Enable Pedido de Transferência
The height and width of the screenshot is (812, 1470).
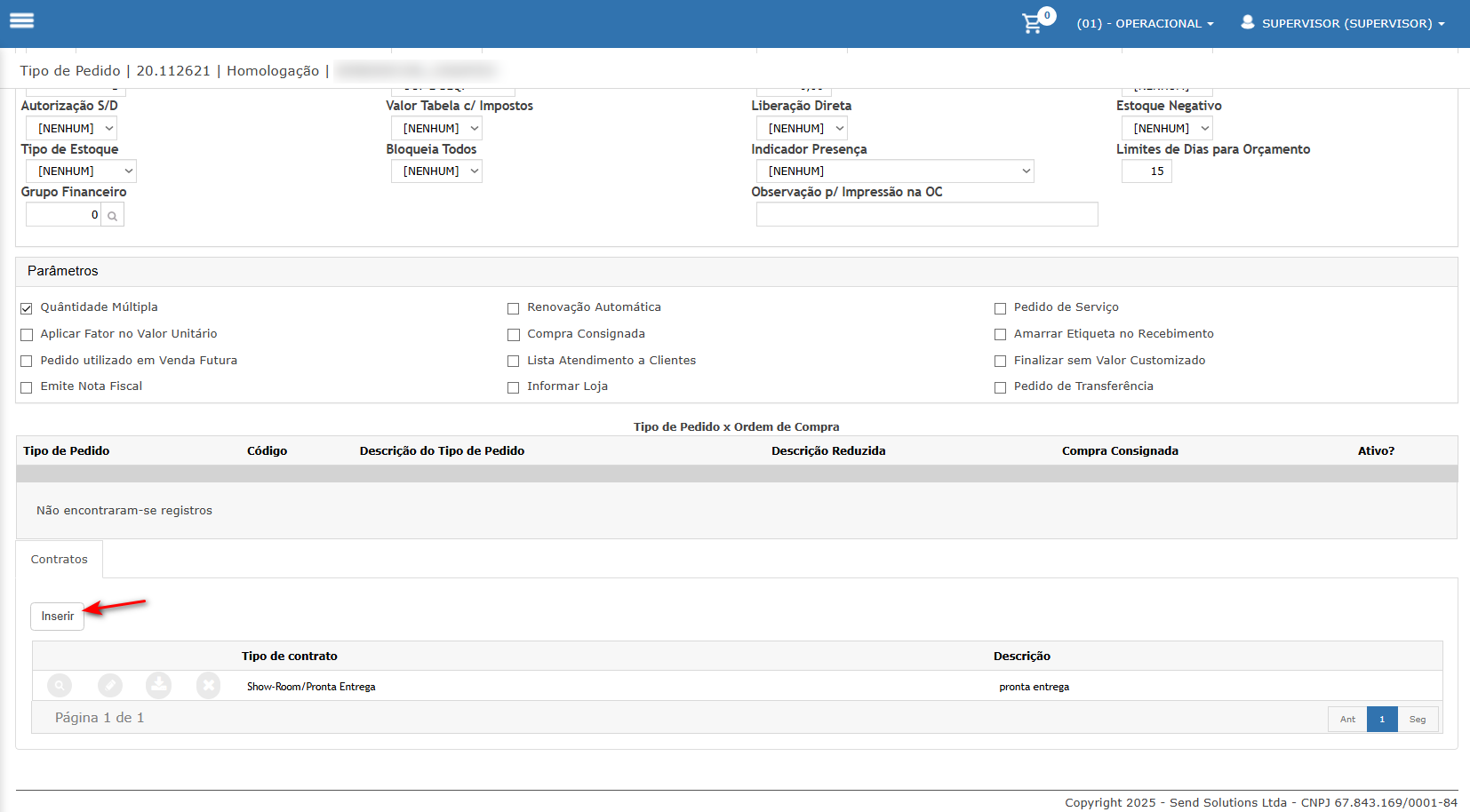click(x=1000, y=387)
